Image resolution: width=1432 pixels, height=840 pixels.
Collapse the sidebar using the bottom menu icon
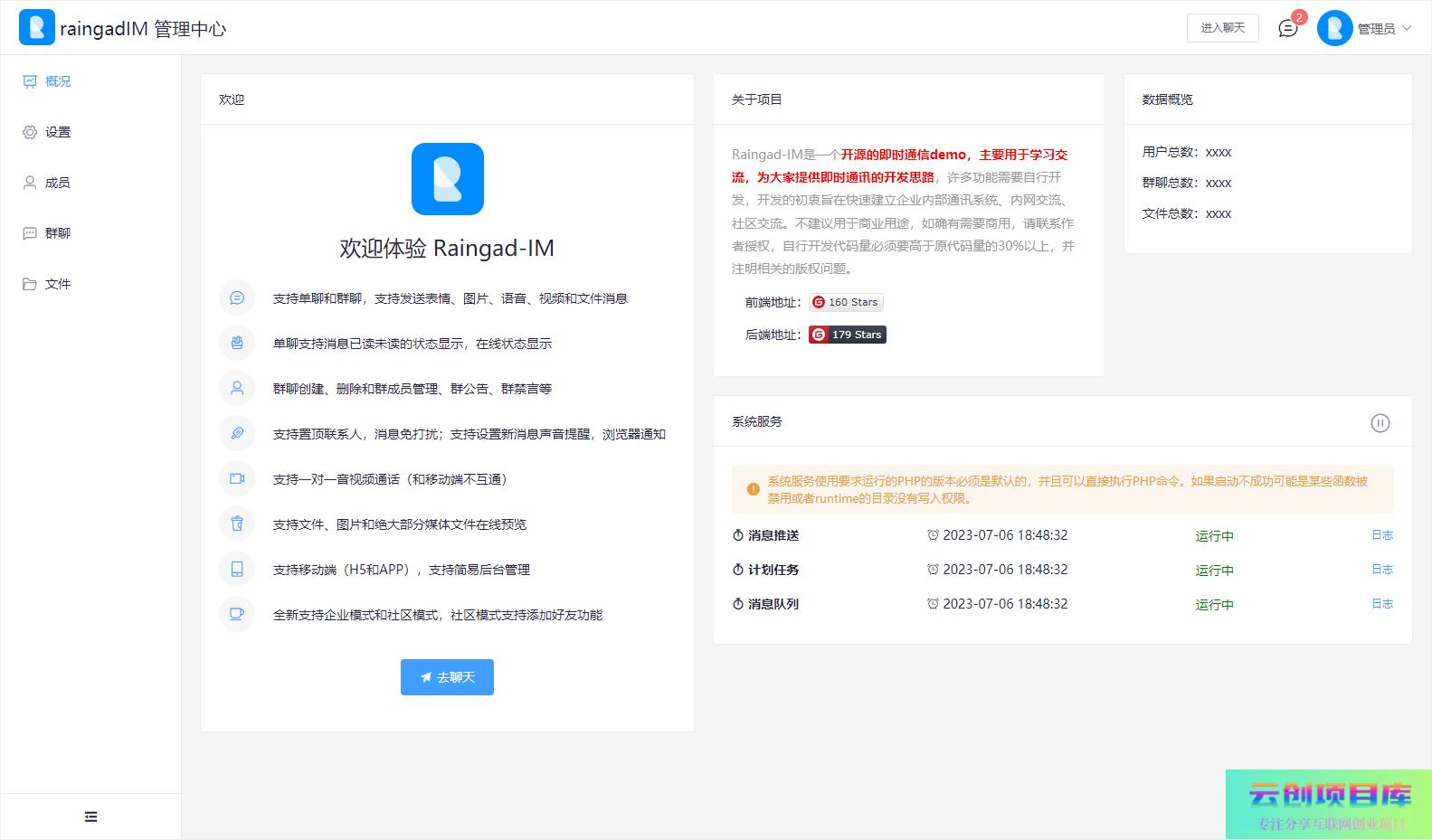(90, 816)
